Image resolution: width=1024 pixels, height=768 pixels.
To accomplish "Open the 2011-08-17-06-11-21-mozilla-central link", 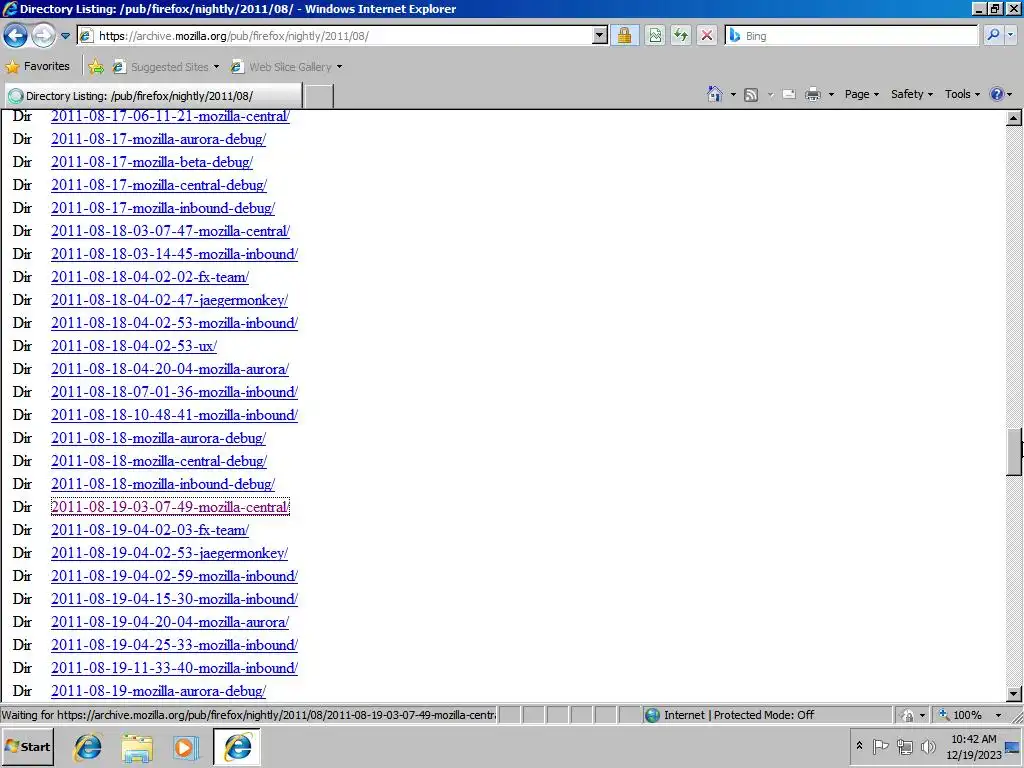I will [170, 116].
